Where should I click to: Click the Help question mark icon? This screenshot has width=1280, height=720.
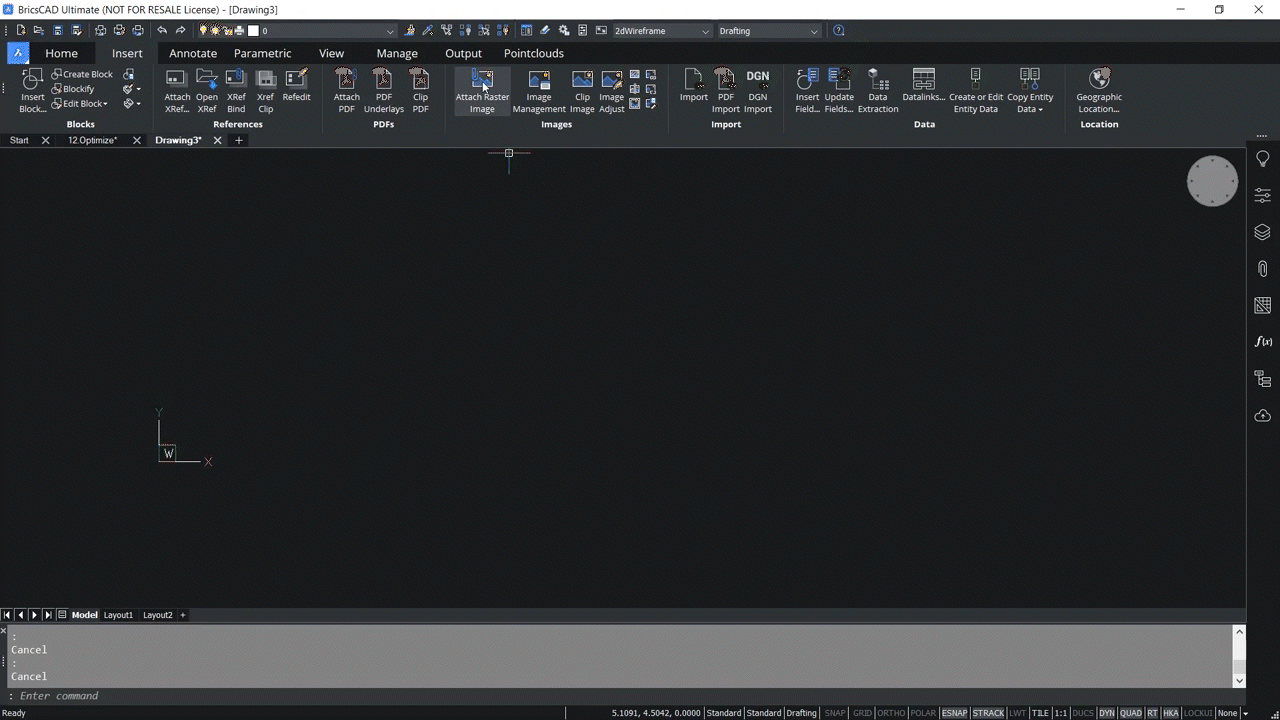point(839,31)
